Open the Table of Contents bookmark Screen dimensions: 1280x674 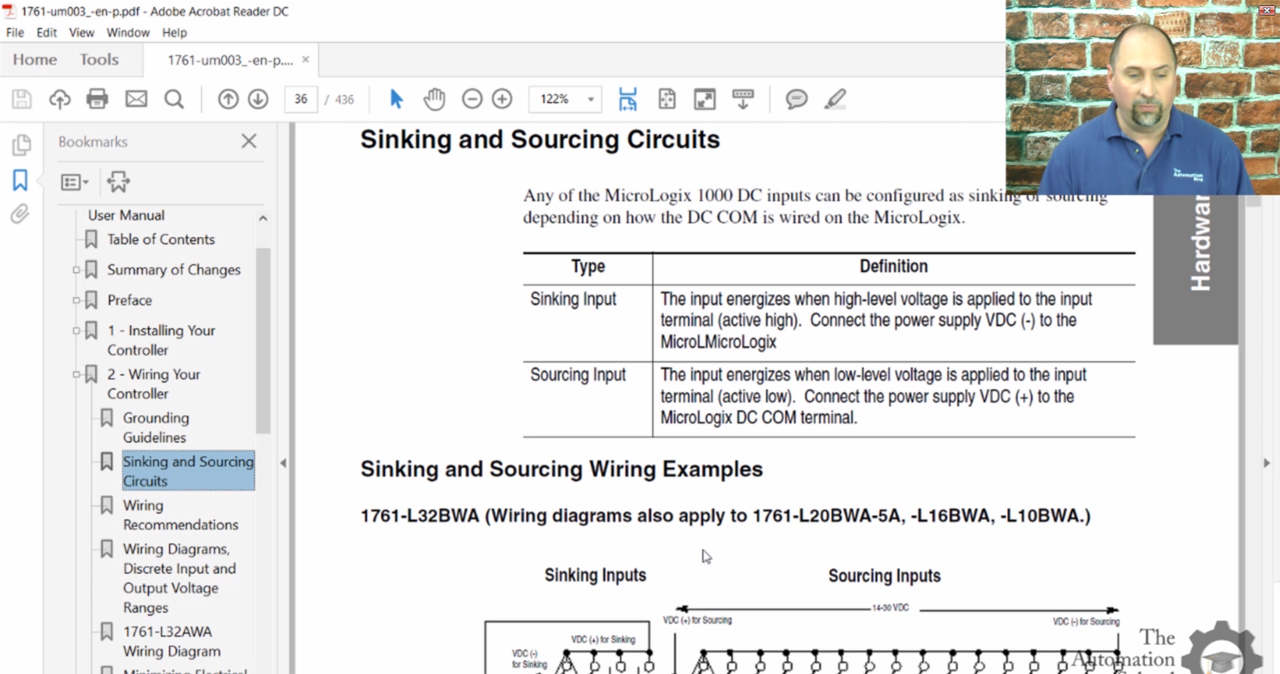pos(161,239)
